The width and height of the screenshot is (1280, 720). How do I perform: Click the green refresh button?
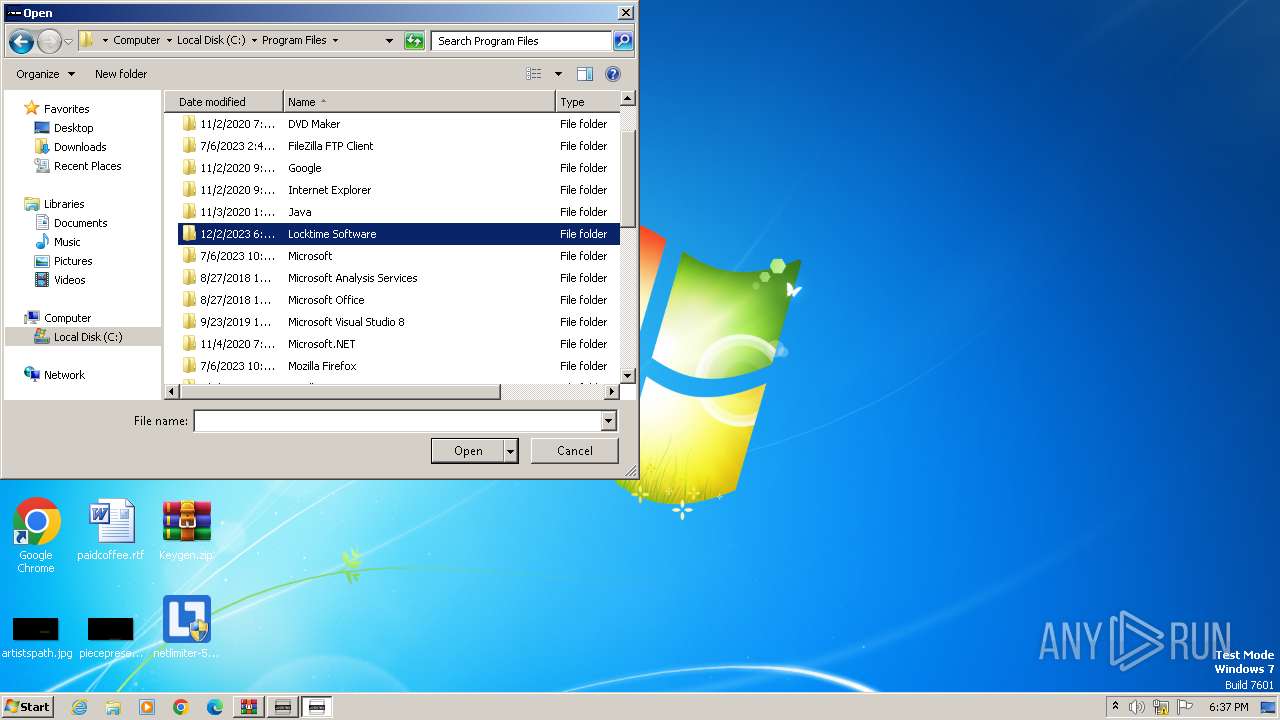pyautogui.click(x=414, y=41)
